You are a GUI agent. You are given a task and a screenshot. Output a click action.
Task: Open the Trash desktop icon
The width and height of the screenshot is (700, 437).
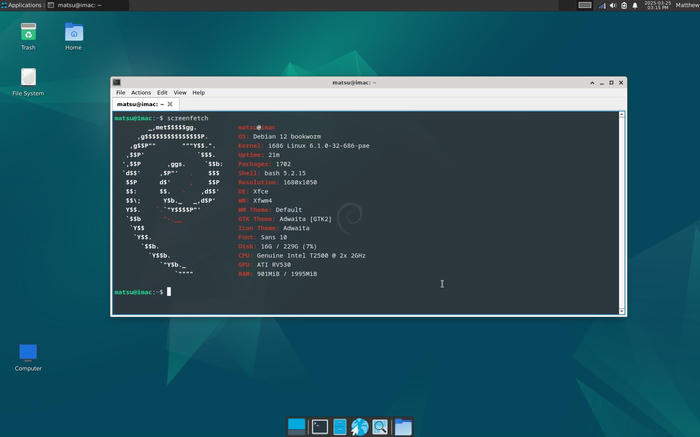point(28,33)
